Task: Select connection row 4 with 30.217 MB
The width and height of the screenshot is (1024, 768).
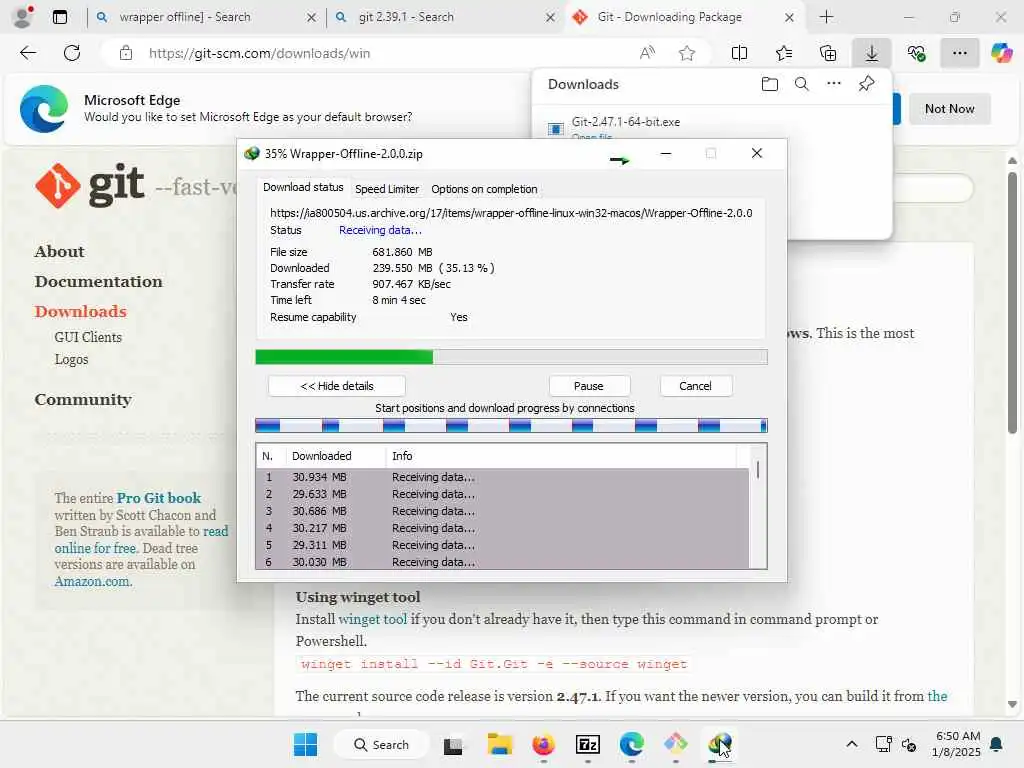Action: pos(502,528)
